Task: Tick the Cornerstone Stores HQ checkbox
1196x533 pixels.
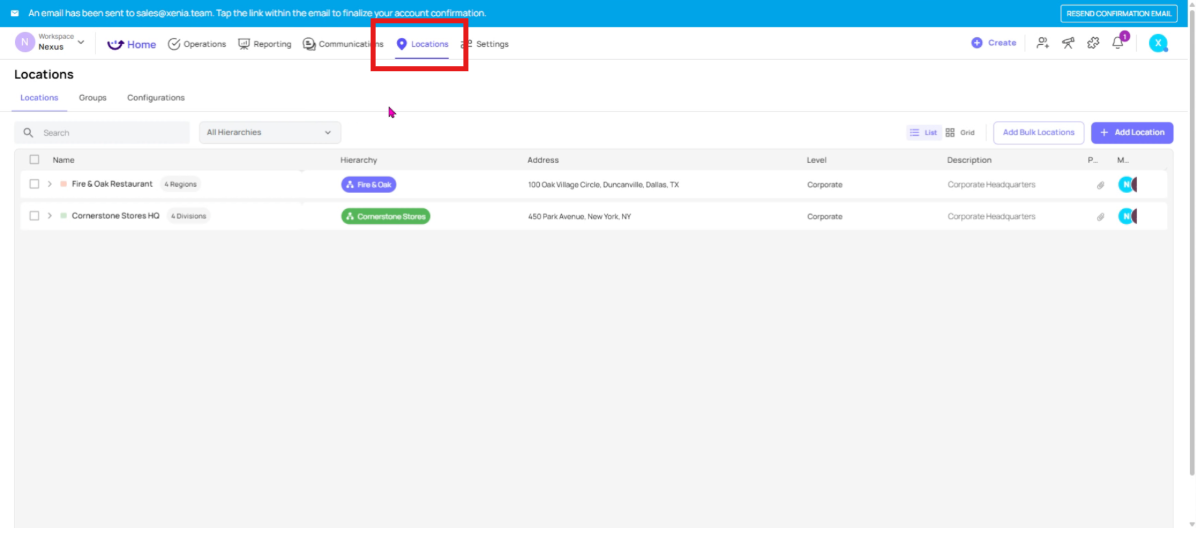Action: tap(34, 216)
